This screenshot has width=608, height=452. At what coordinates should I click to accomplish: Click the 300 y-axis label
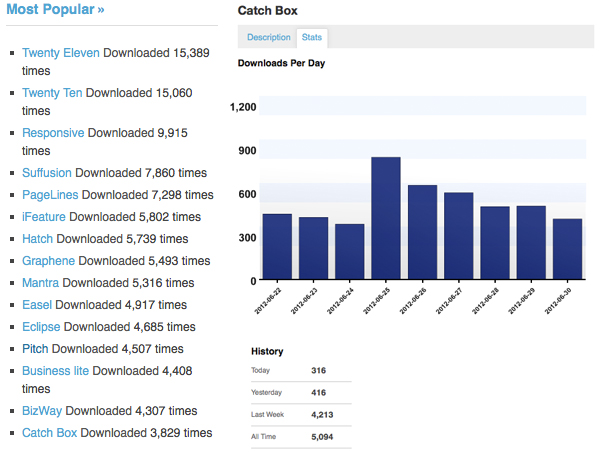tap(247, 238)
